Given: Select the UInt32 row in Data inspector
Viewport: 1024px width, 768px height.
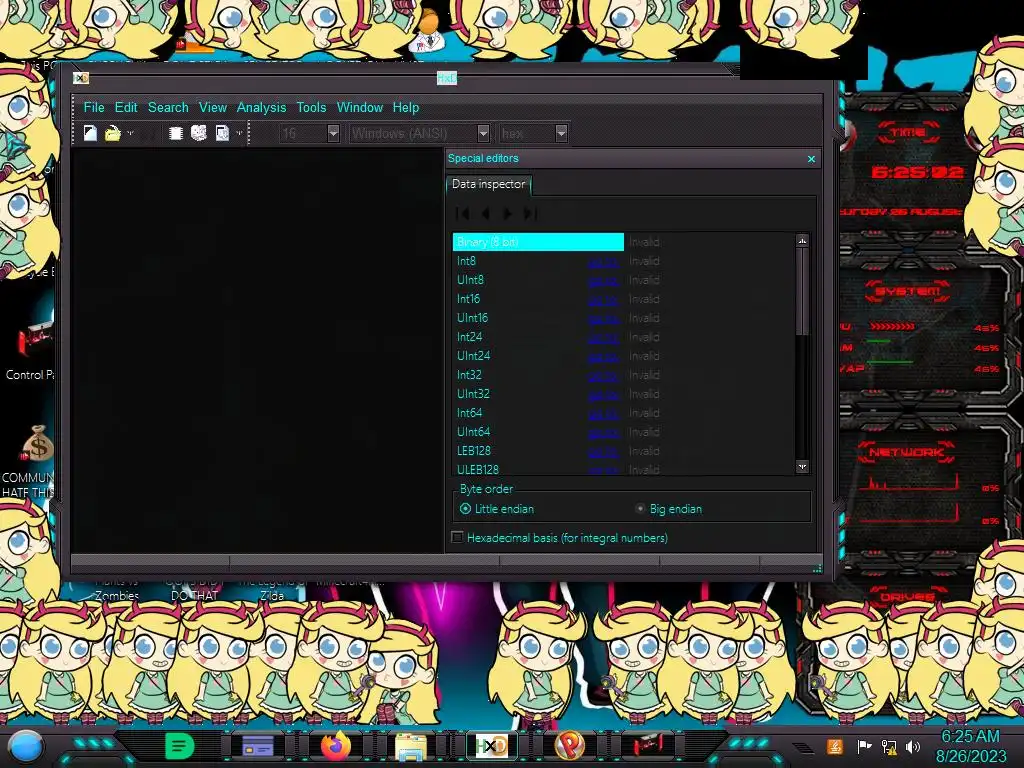Looking at the screenshot, I should point(624,394).
